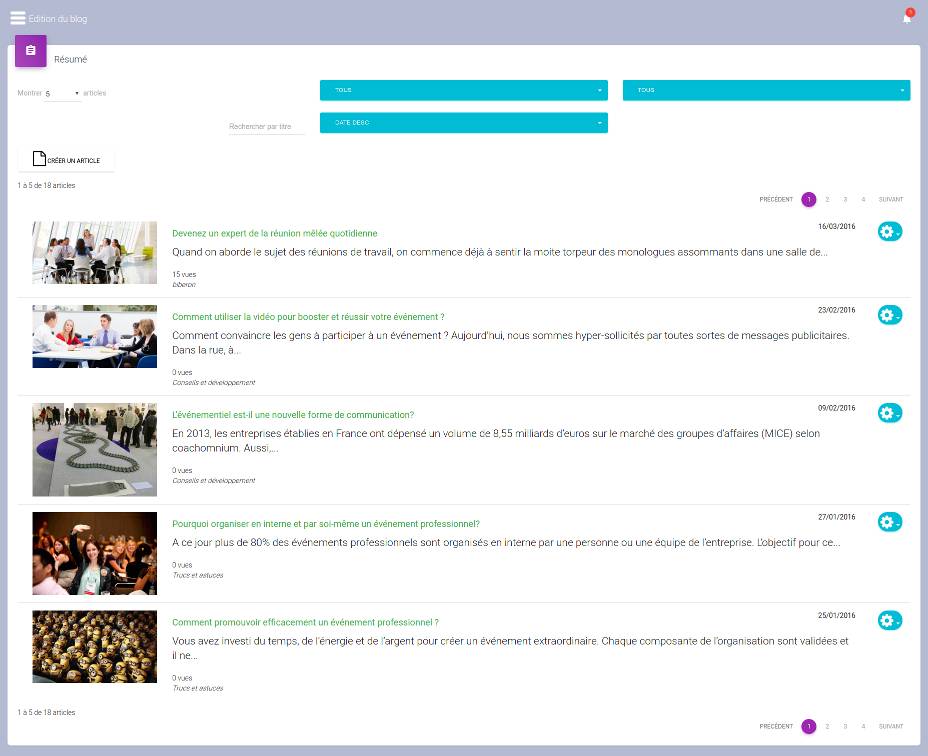928x756 pixels.
Task: Open article Comment utiliser la vidéo pour booster
Action: pyautogui.click(x=308, y=317)
